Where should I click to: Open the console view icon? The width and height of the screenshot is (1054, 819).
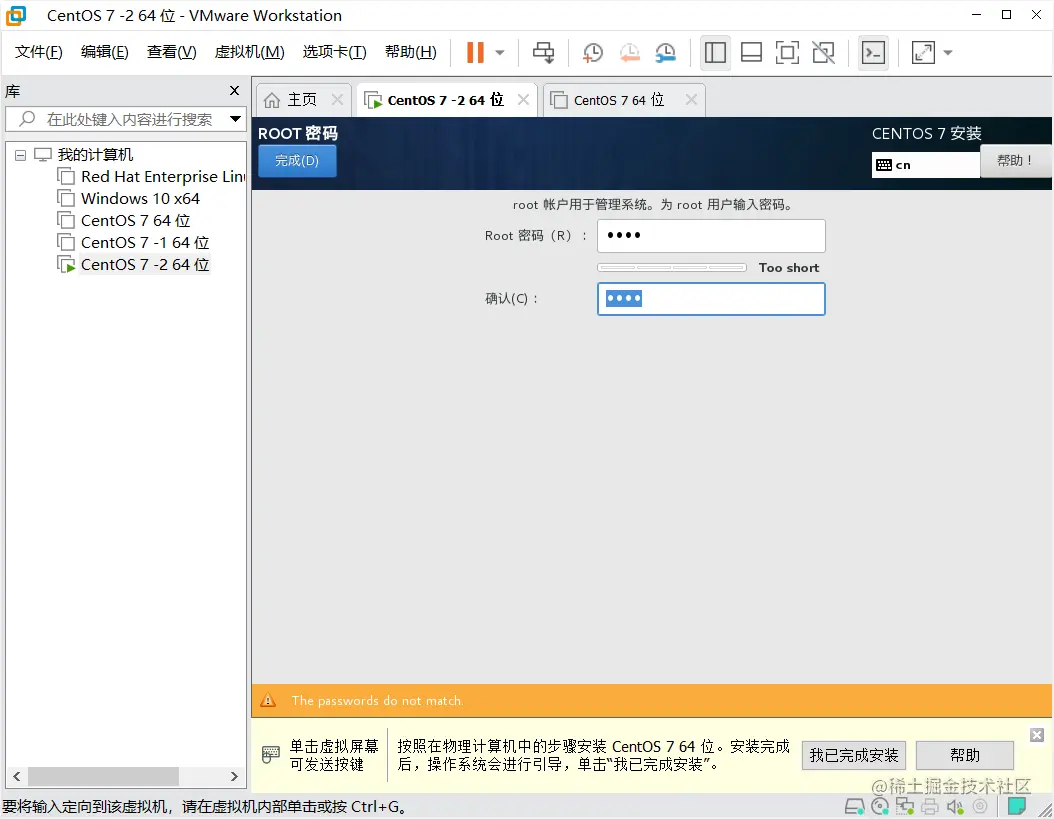(x=873, y=52)
